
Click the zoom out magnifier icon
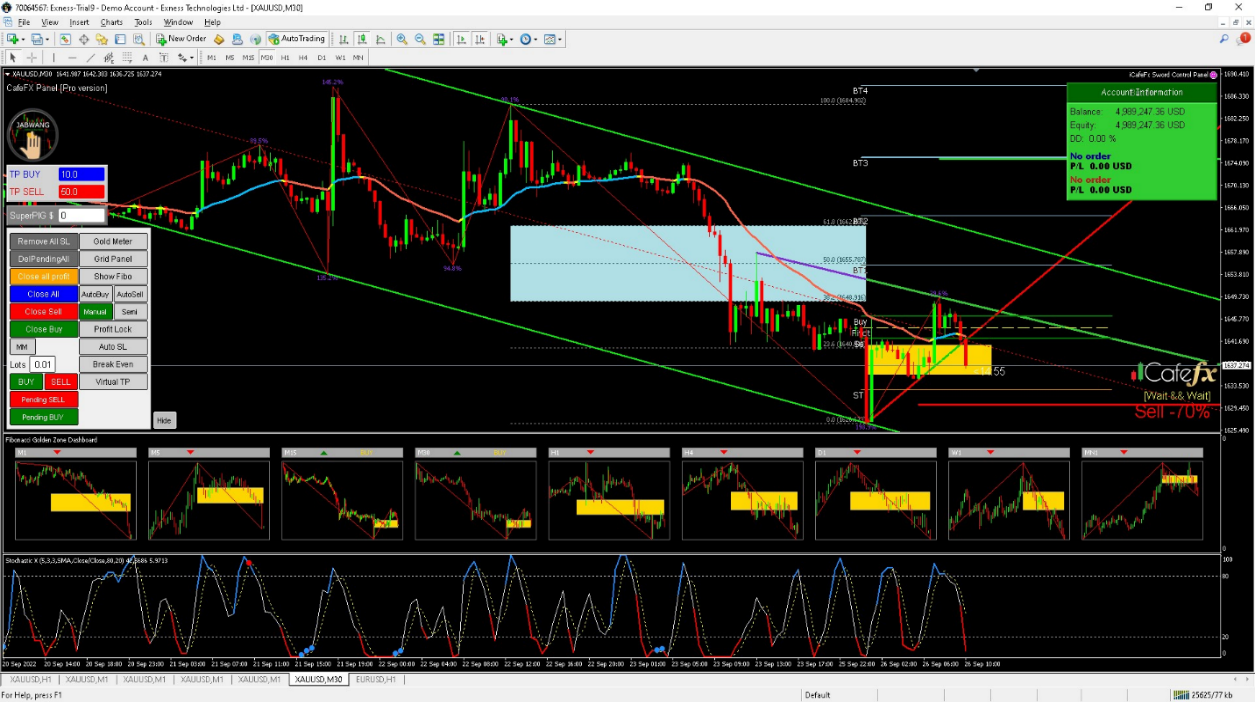420,39
